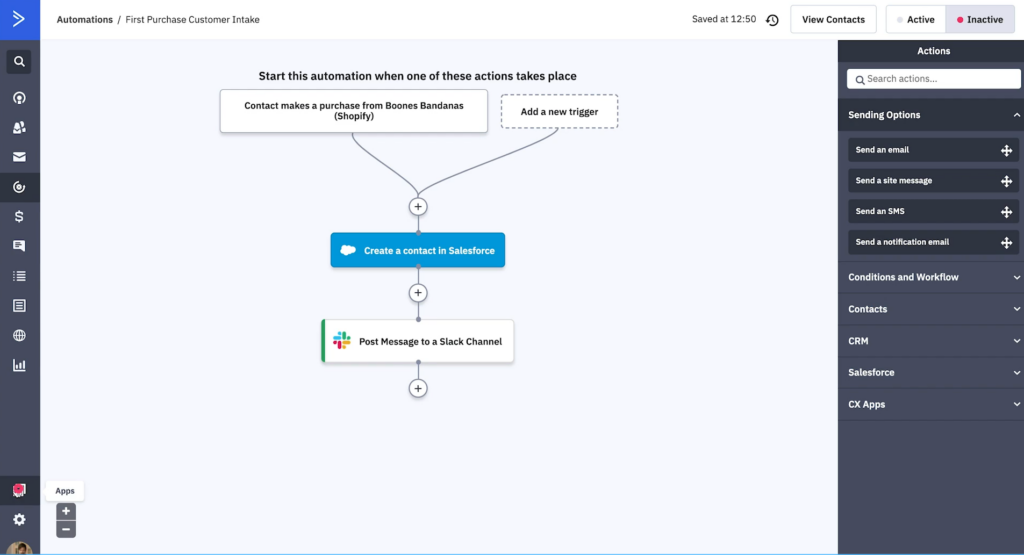Open Deals from the dollar sidebar icon
1024x555 pixels.
click(19, 216)
